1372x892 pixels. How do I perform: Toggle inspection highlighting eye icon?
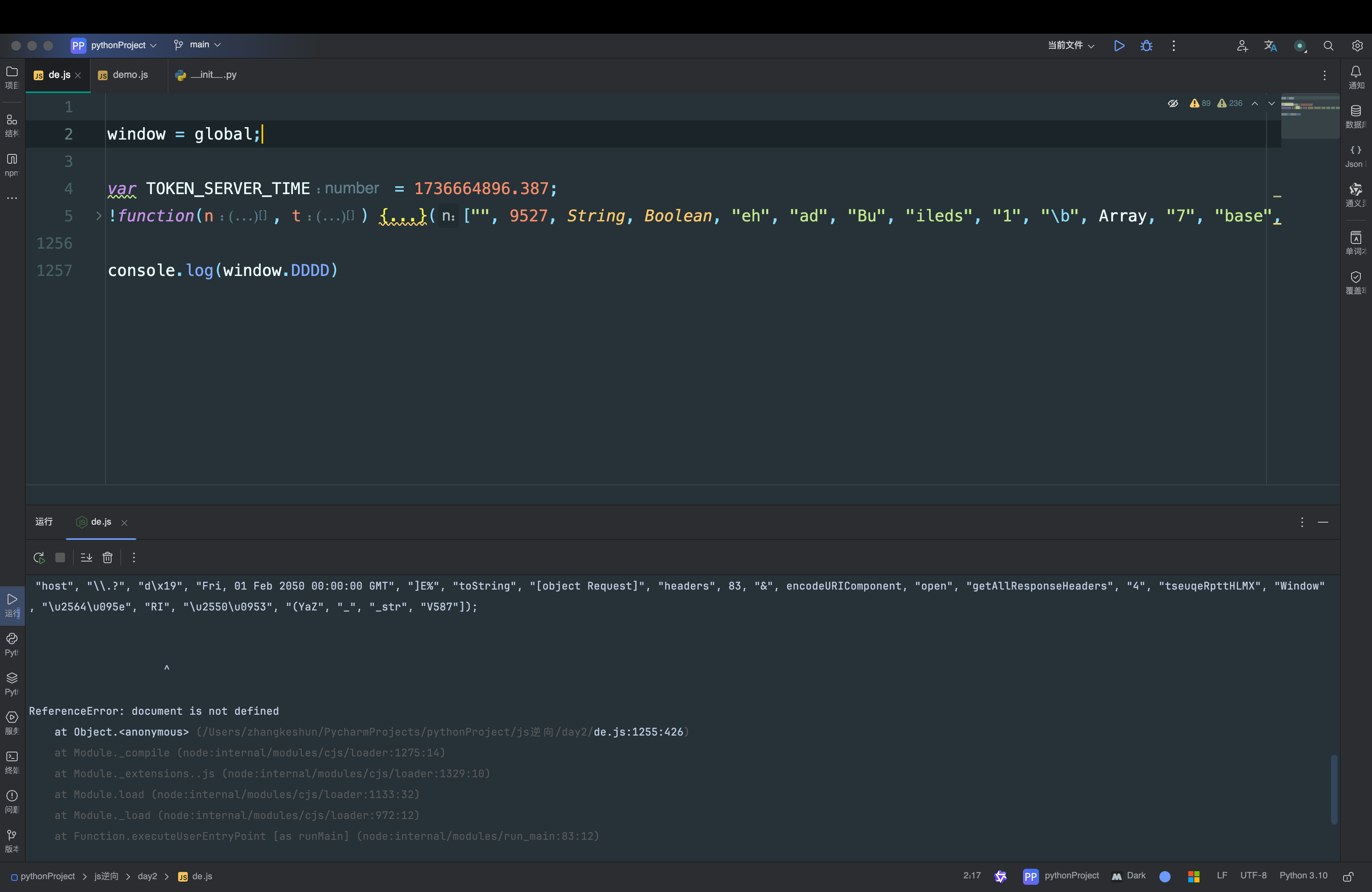1173,103
